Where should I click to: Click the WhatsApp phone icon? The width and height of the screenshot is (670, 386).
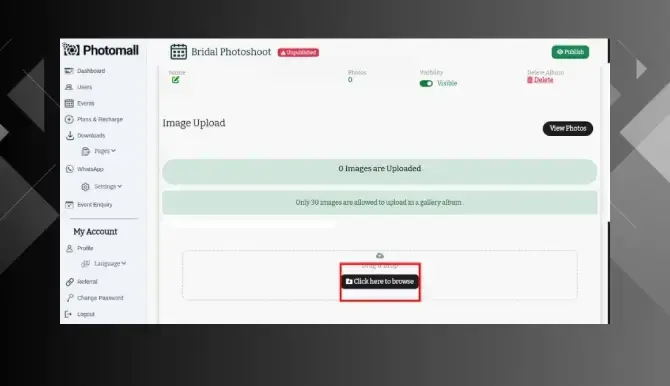69,169
